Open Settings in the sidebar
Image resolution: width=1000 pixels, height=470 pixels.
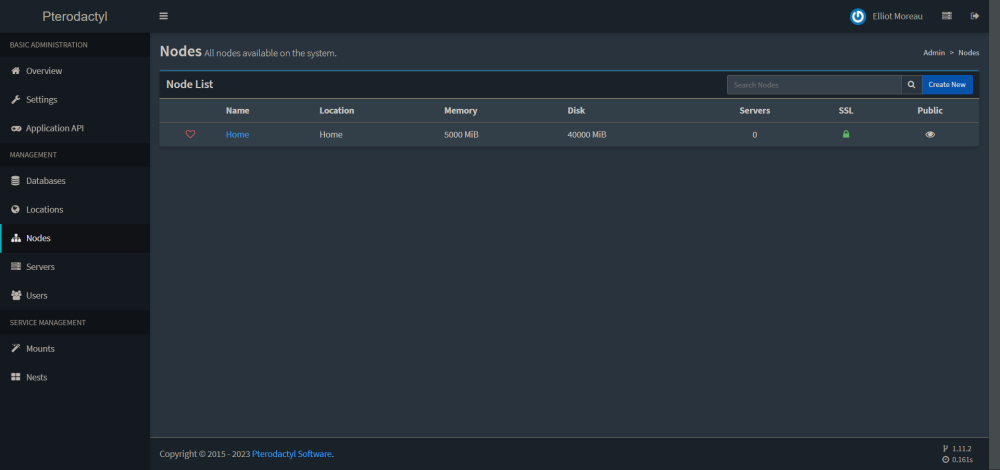[x=75, y=99]
